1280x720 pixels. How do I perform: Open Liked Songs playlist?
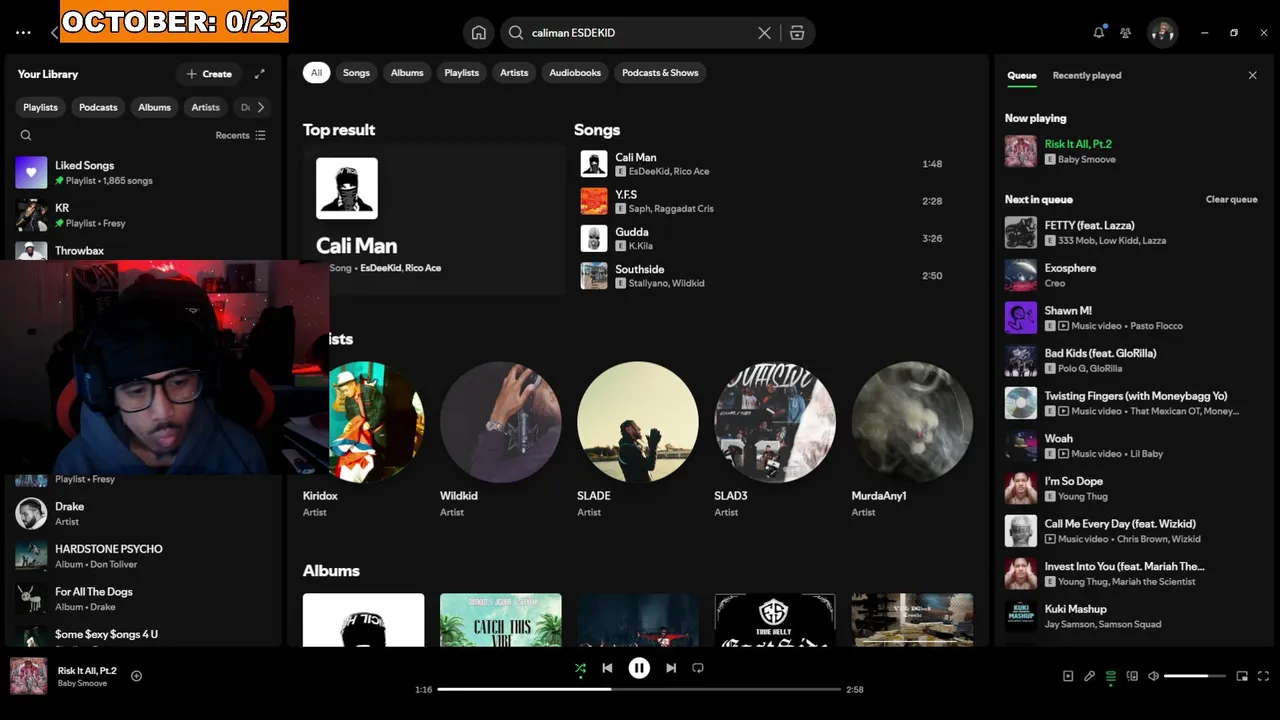click(x=144, y=172)
